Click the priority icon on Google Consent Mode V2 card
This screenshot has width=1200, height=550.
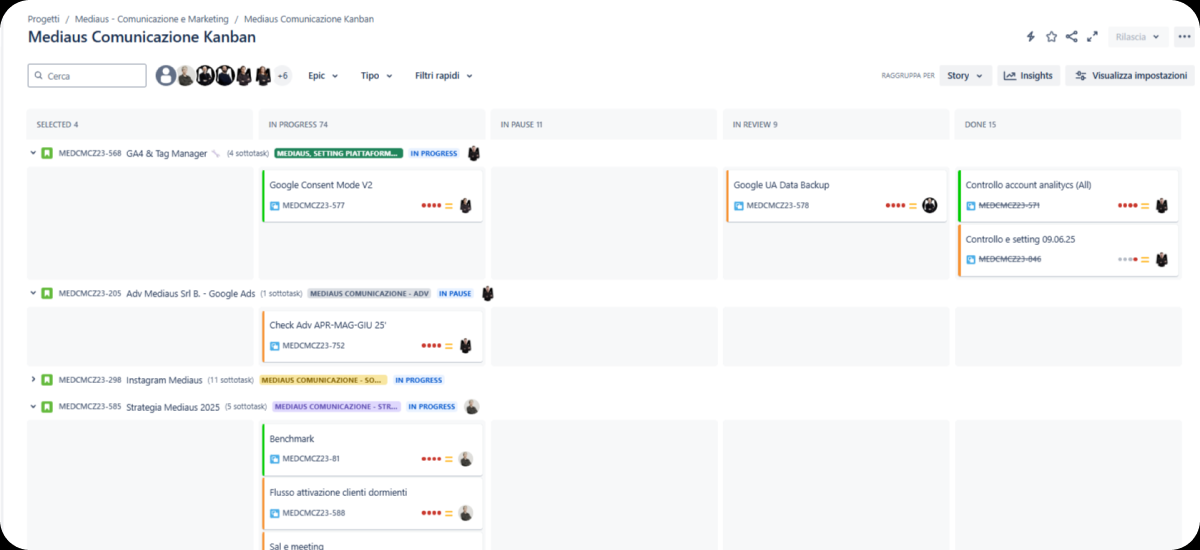click(449, 206)
